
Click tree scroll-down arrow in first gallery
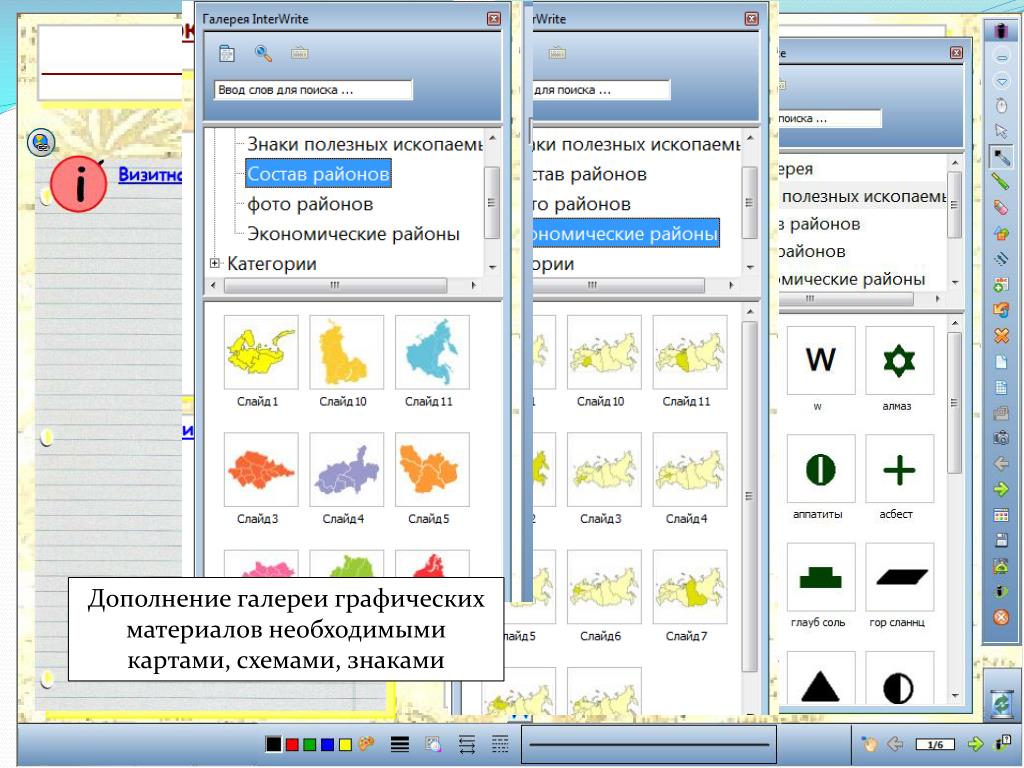click(492, 267)
